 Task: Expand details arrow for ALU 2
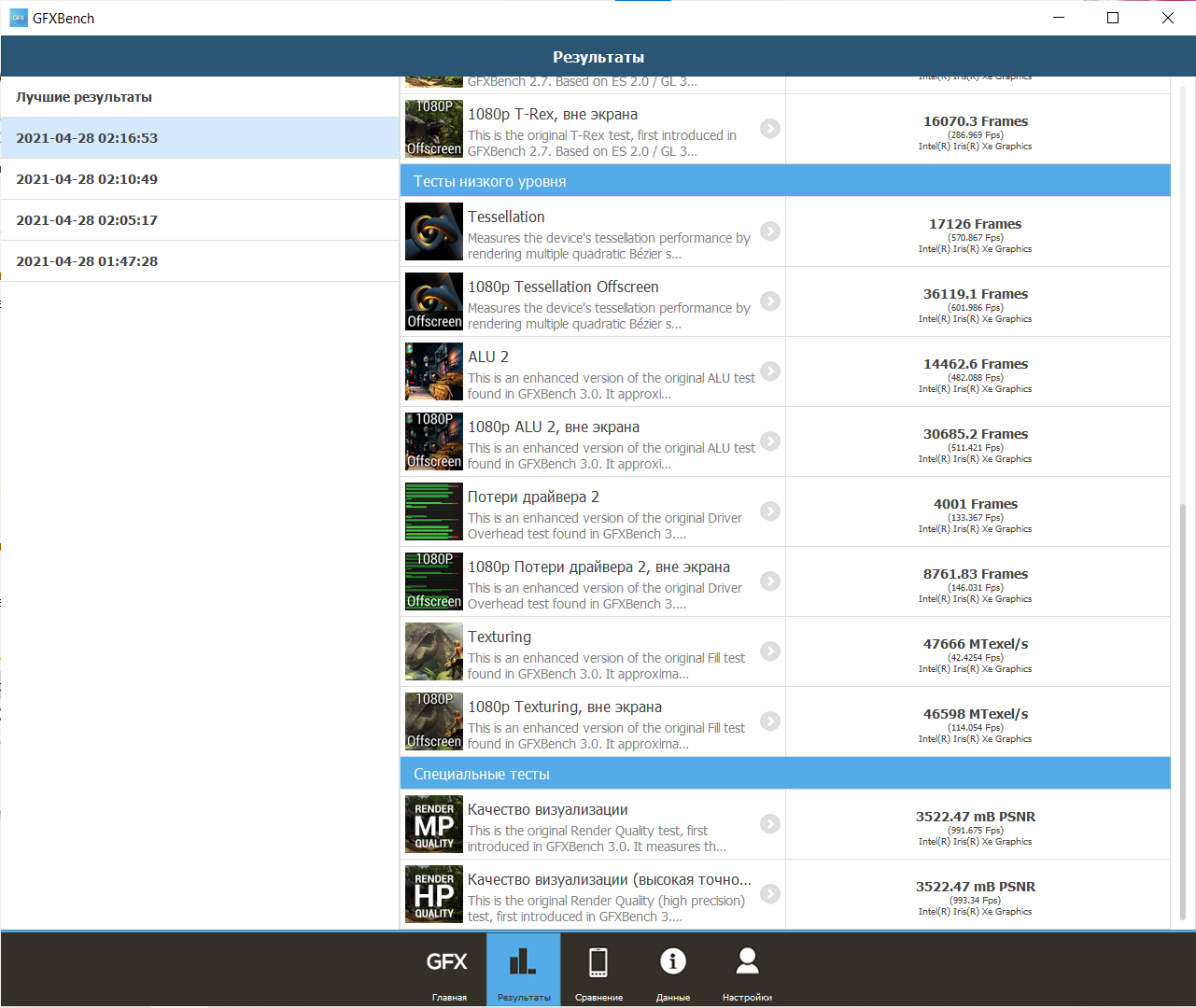click(x=770, y=371)
